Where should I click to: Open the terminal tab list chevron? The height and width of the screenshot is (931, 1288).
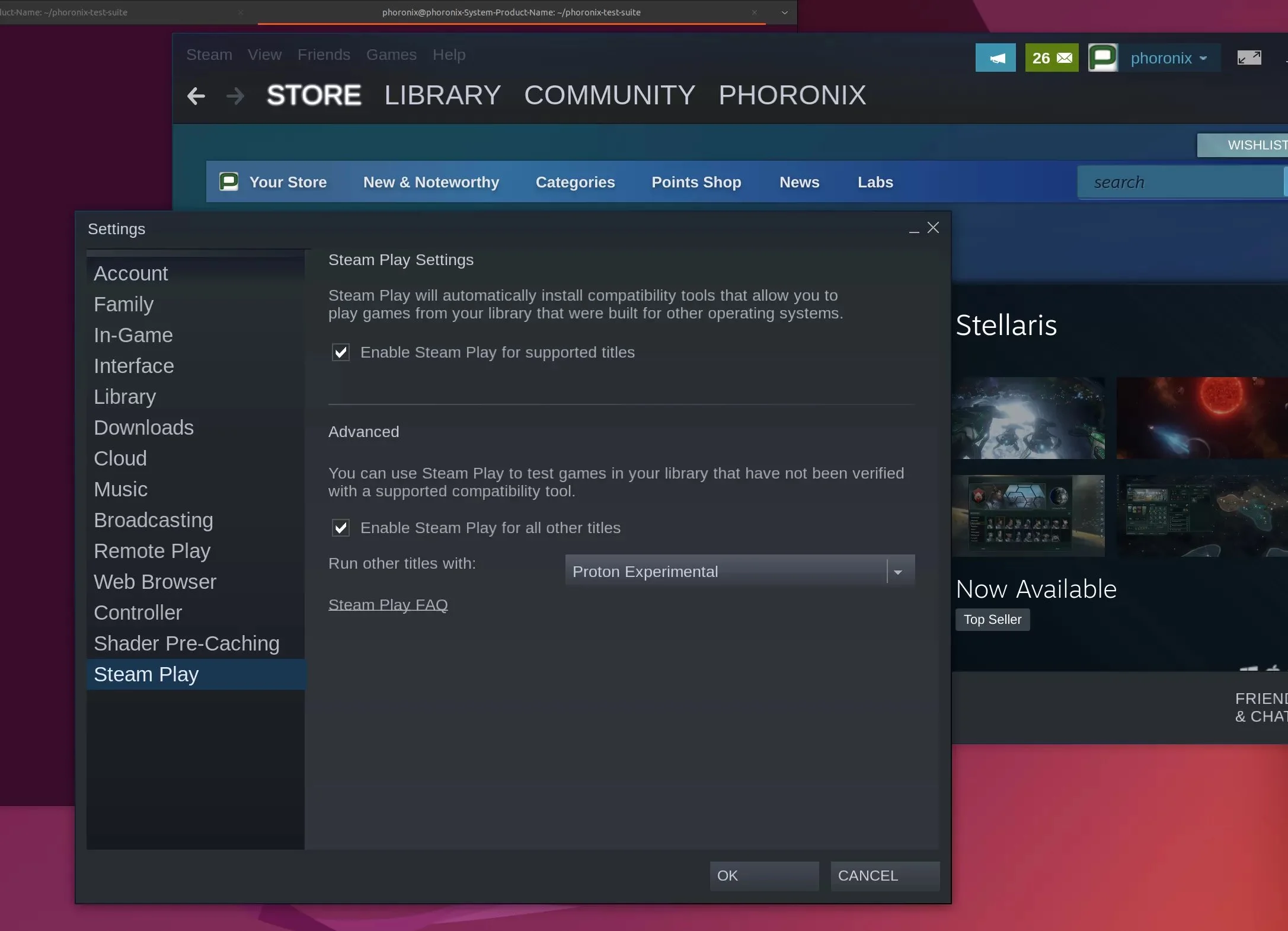785,12
